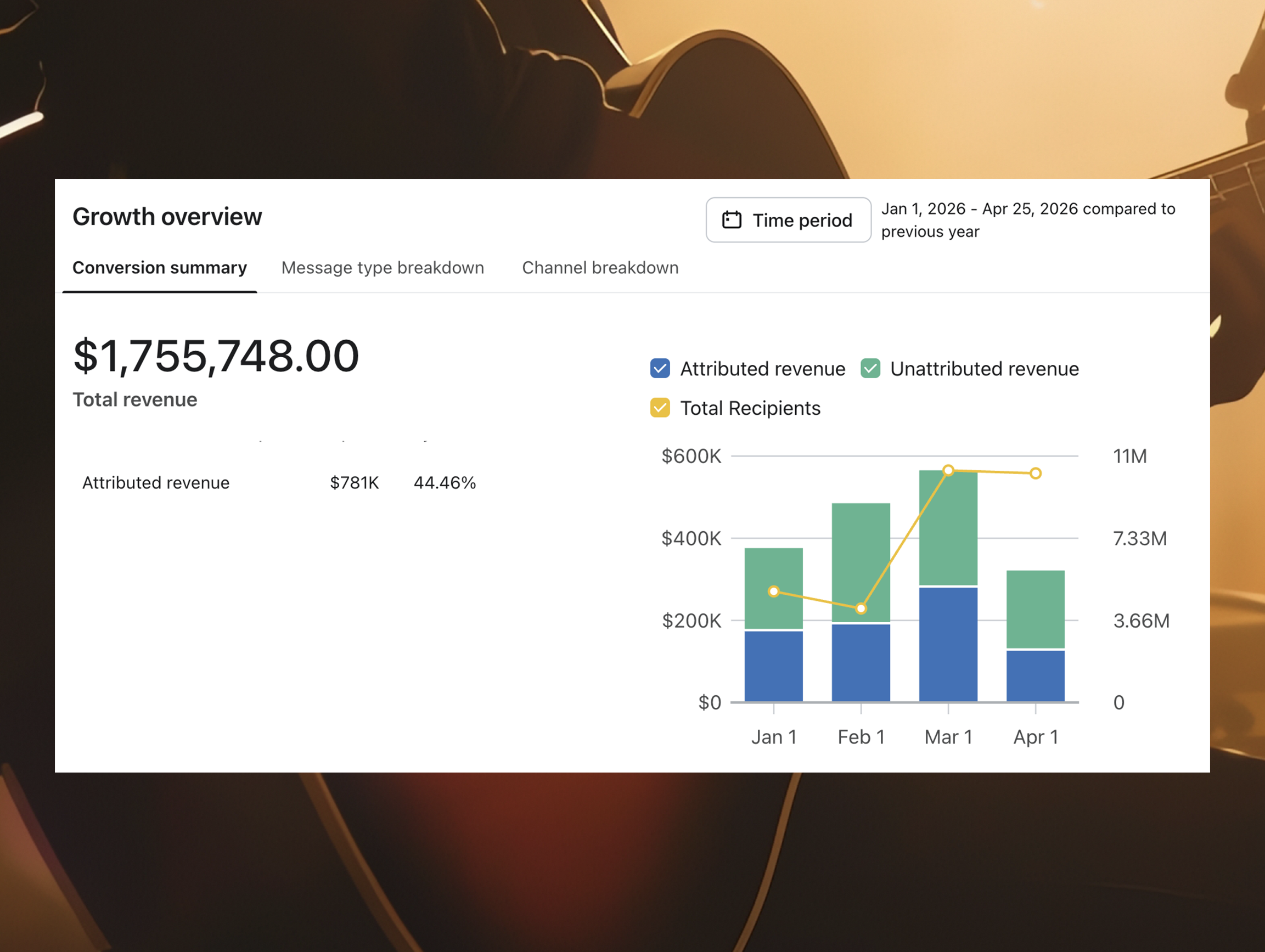Uncheck the Attributed revenue checkbox

[660, 369]
